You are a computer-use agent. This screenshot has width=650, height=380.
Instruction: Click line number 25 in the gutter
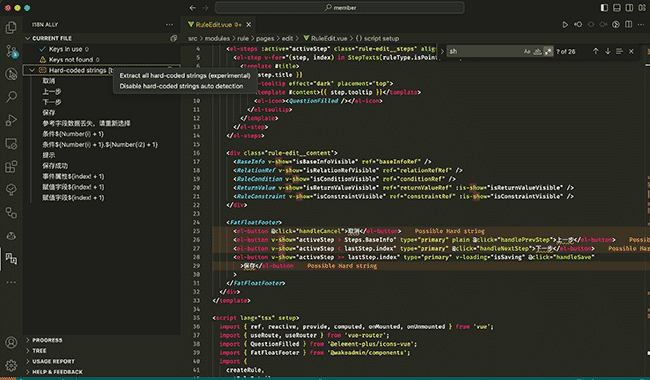pyautogui.click(x=196, y=231)
